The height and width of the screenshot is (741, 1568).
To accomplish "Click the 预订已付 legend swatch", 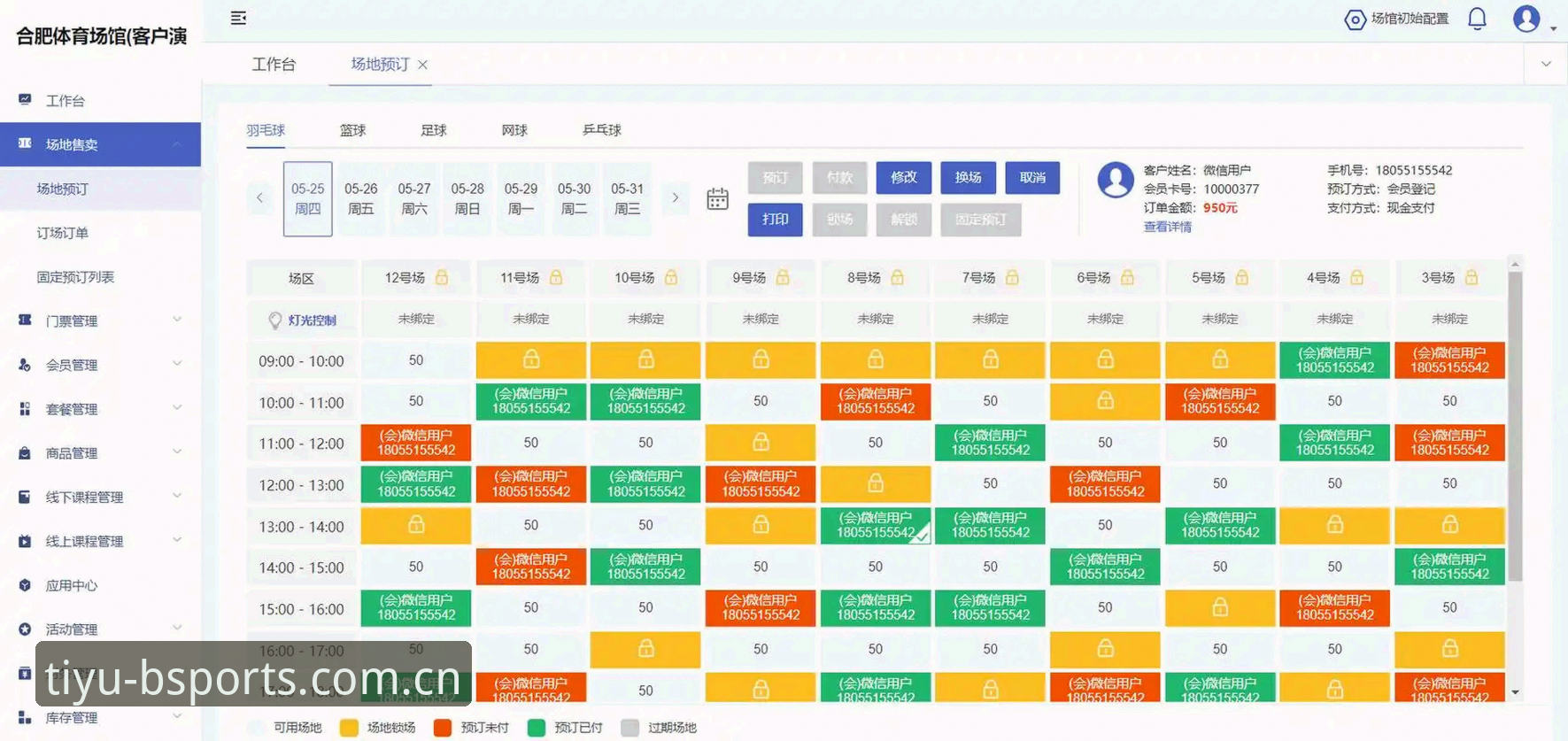I will coord(537,728).
